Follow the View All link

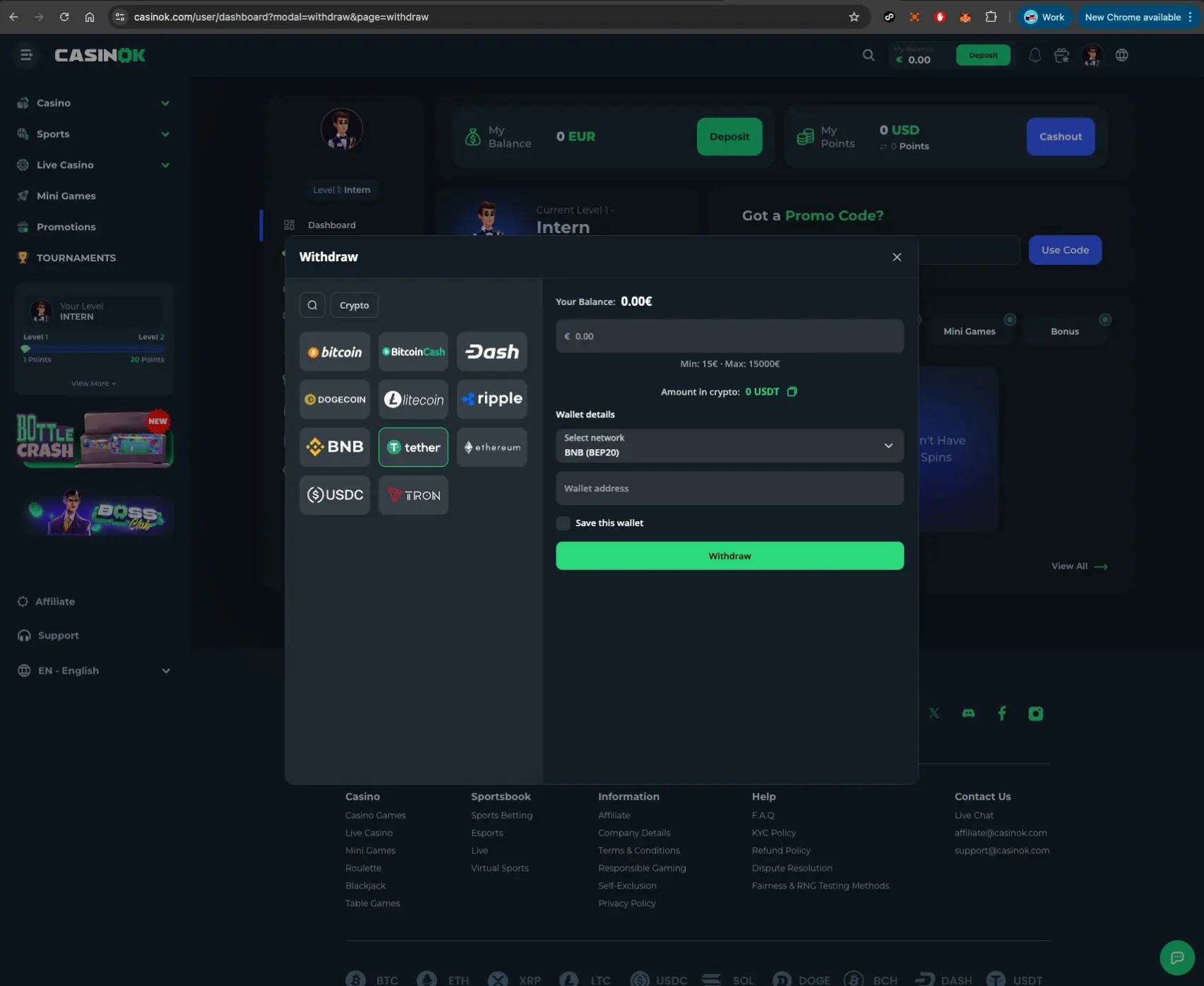click(1079, 566)
